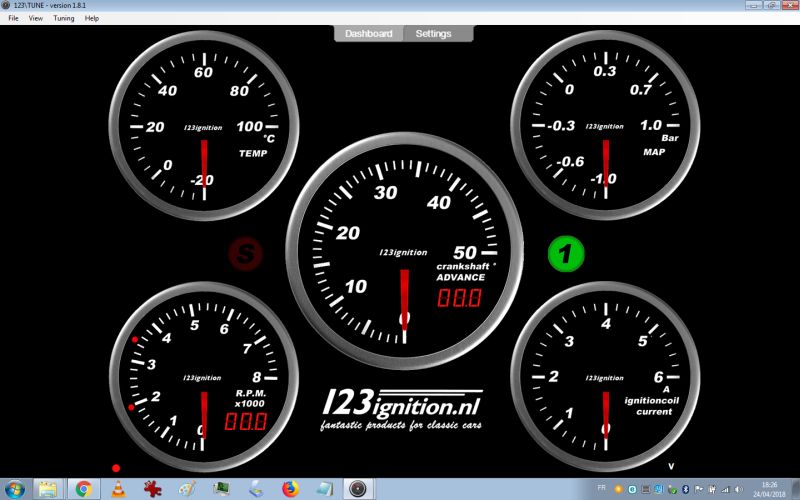
Task: Click the ignition coil current gauge
Action: [604, 378]
